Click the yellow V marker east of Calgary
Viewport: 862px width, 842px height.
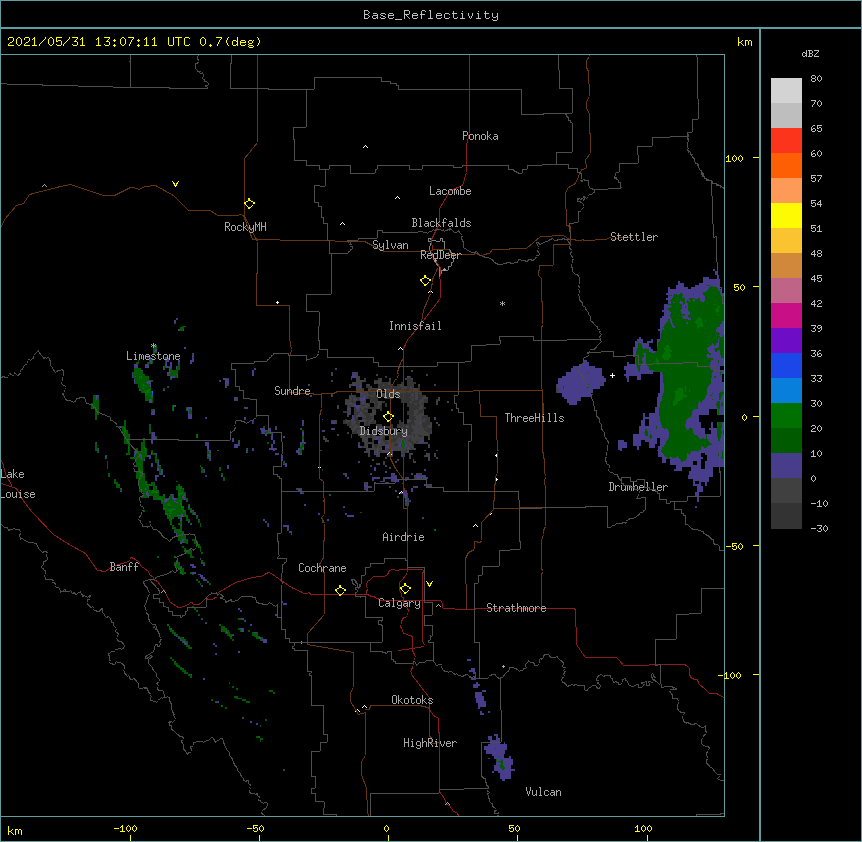coord(429,584)
